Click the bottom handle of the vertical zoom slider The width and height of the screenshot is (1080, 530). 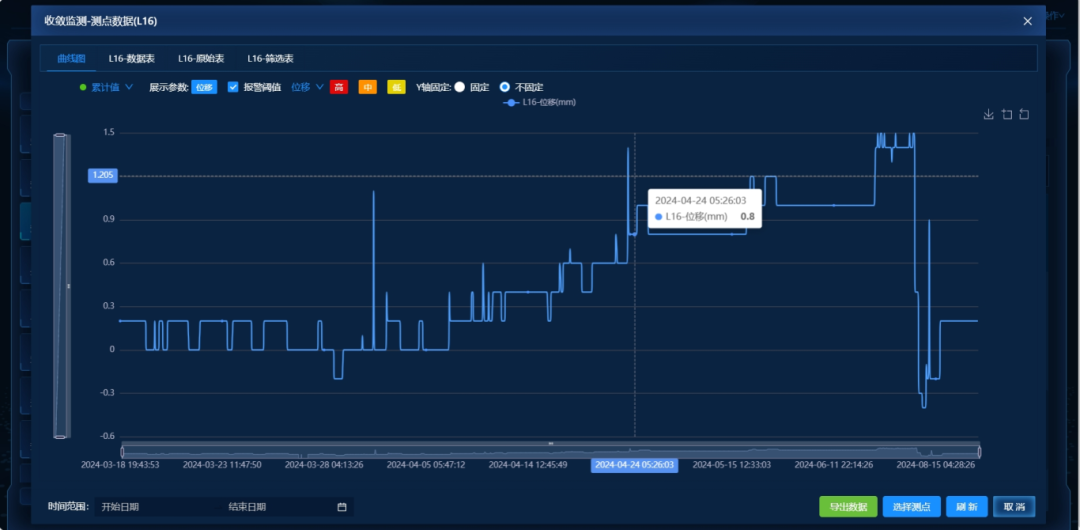click(x=61, y=436)
